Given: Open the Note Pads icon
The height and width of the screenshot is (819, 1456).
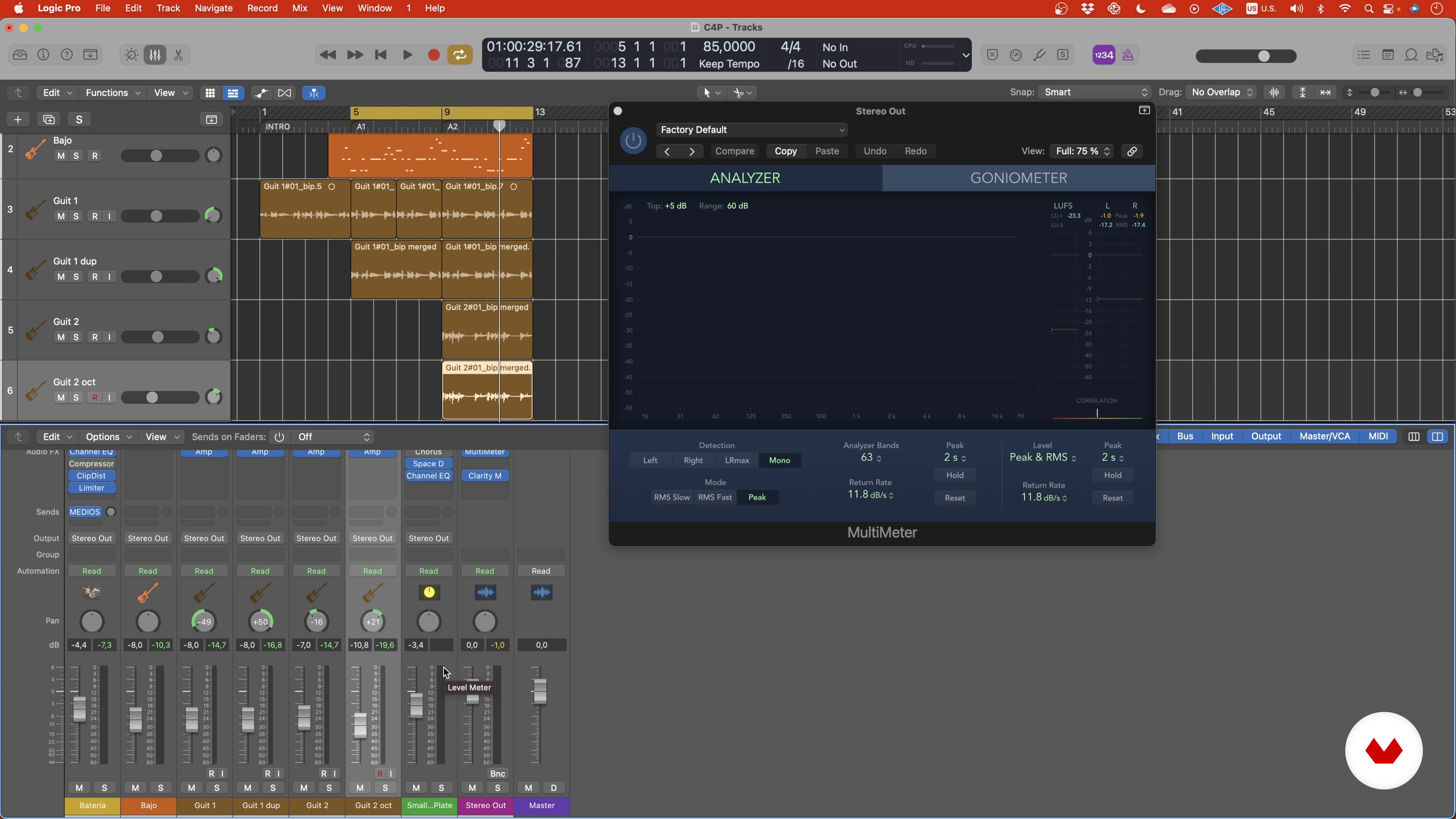Looking at the screenshot, I should coord(1388,55).
